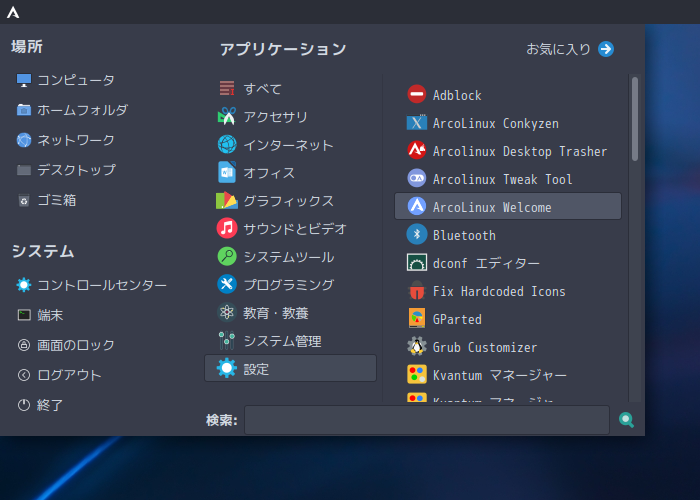Click the ホームフォルダ label
The image size is (700, 500).
[x=83, y=110]
